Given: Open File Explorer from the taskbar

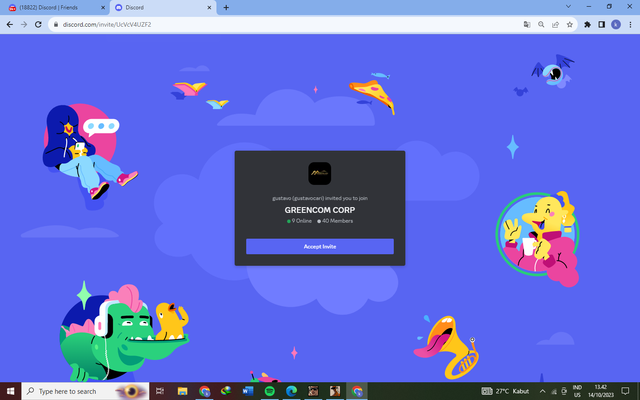Looking at the screenshot, I should tap(182, 391).
